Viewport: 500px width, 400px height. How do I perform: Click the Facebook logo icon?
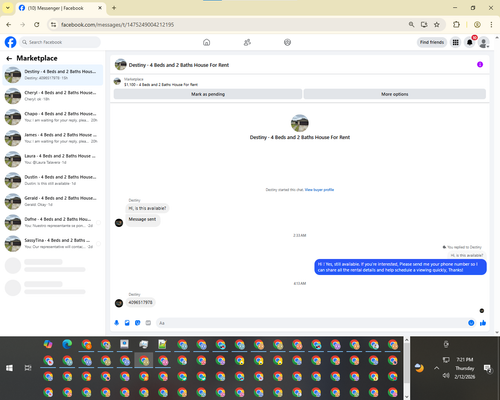(x=10, y=42)
